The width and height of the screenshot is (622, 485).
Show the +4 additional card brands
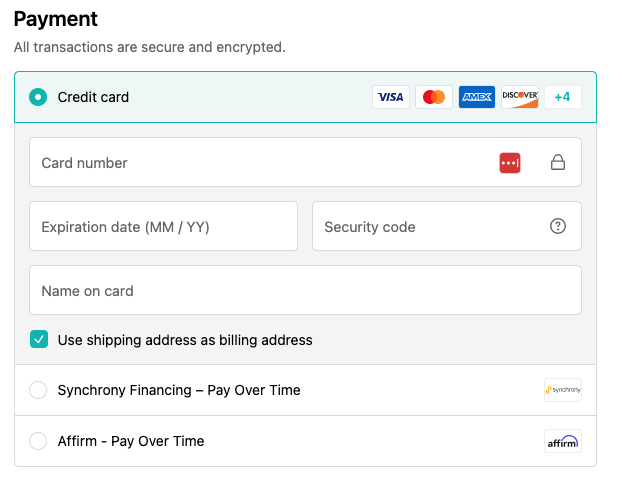[x=562, y=97]
